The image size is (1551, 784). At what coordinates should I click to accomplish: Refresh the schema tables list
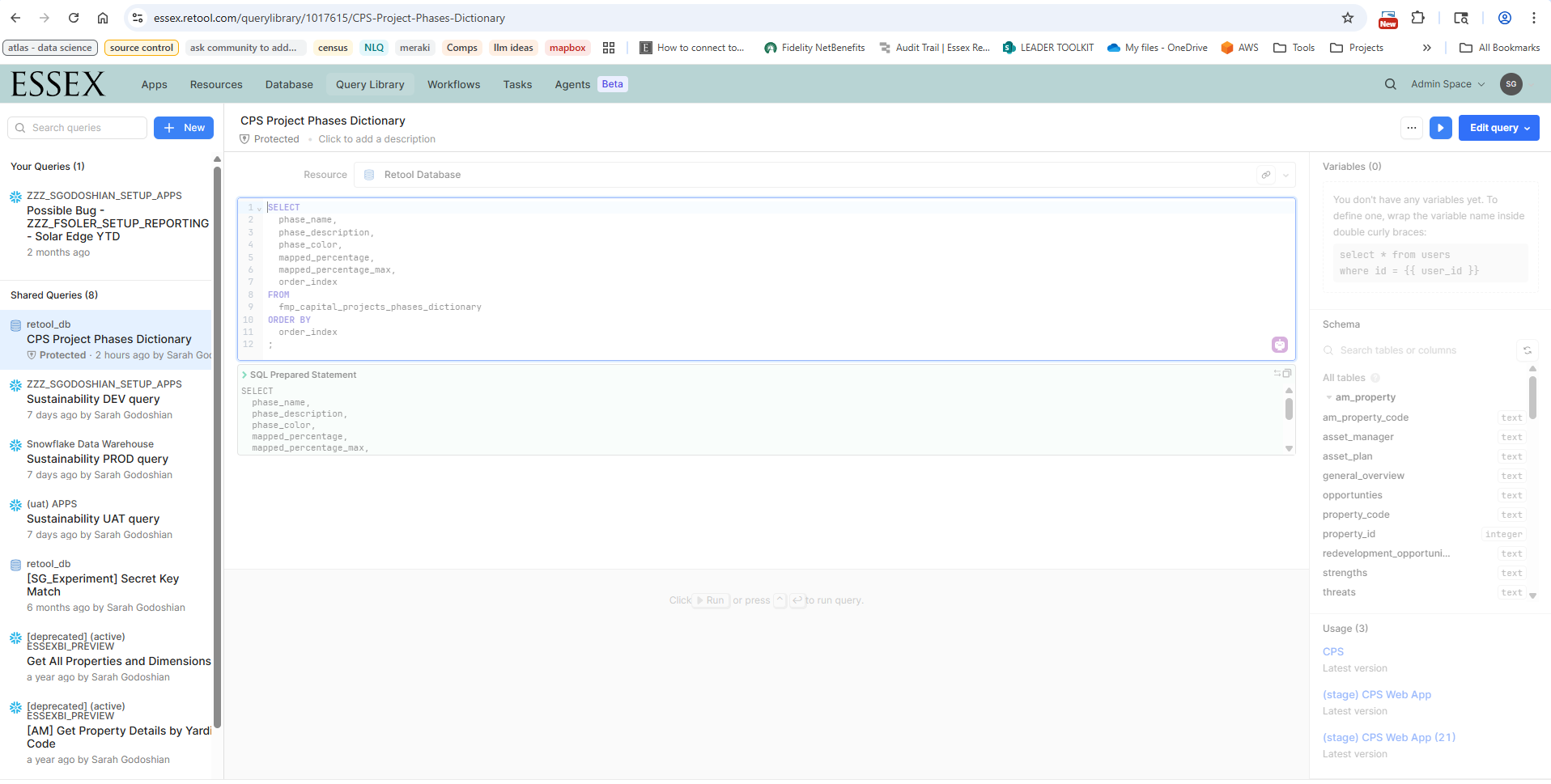click(1527, 350)
